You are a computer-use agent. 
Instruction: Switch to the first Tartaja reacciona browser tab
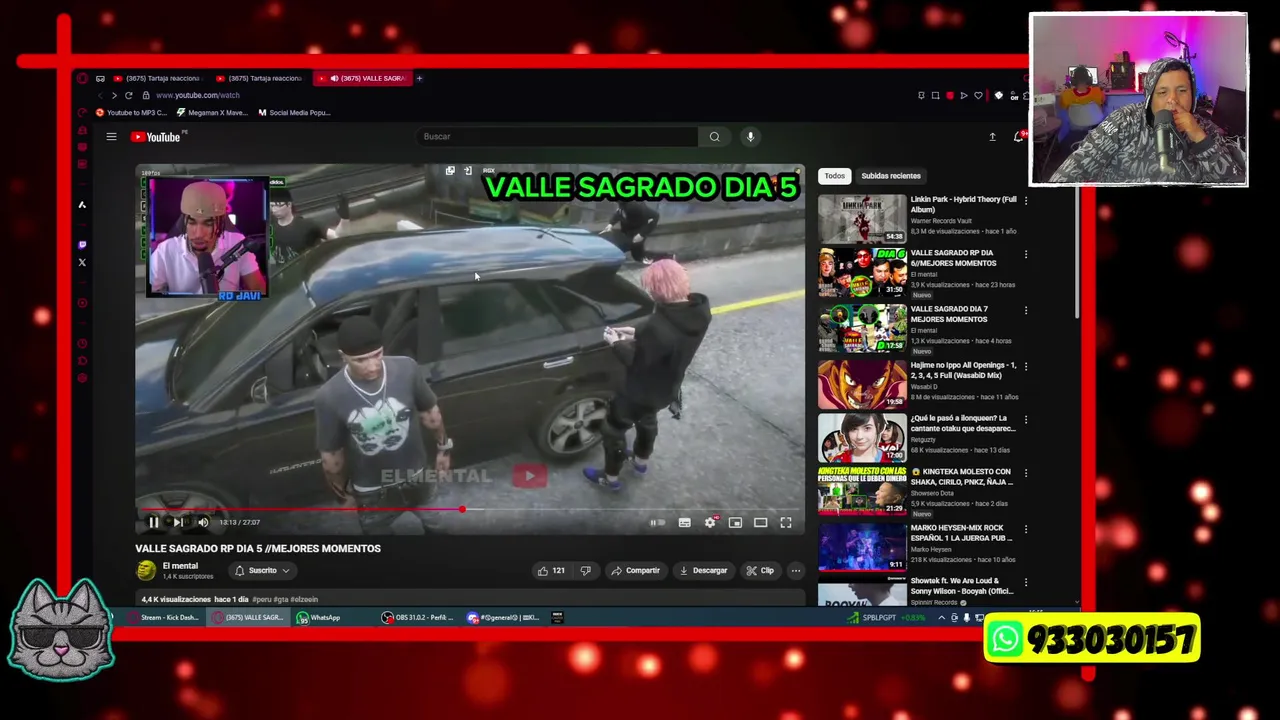tap(157, 78)
